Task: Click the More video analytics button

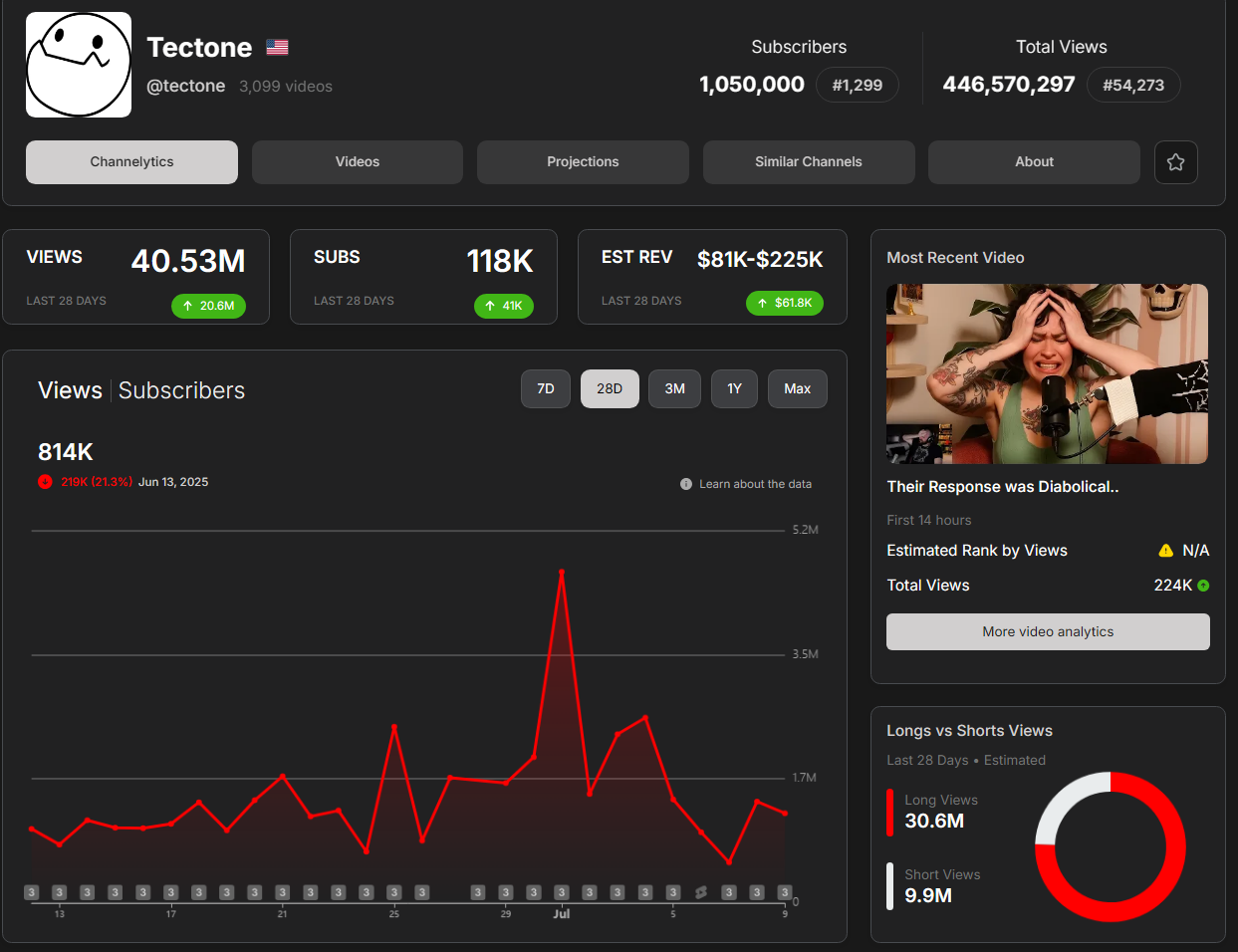Action: 1048,632
